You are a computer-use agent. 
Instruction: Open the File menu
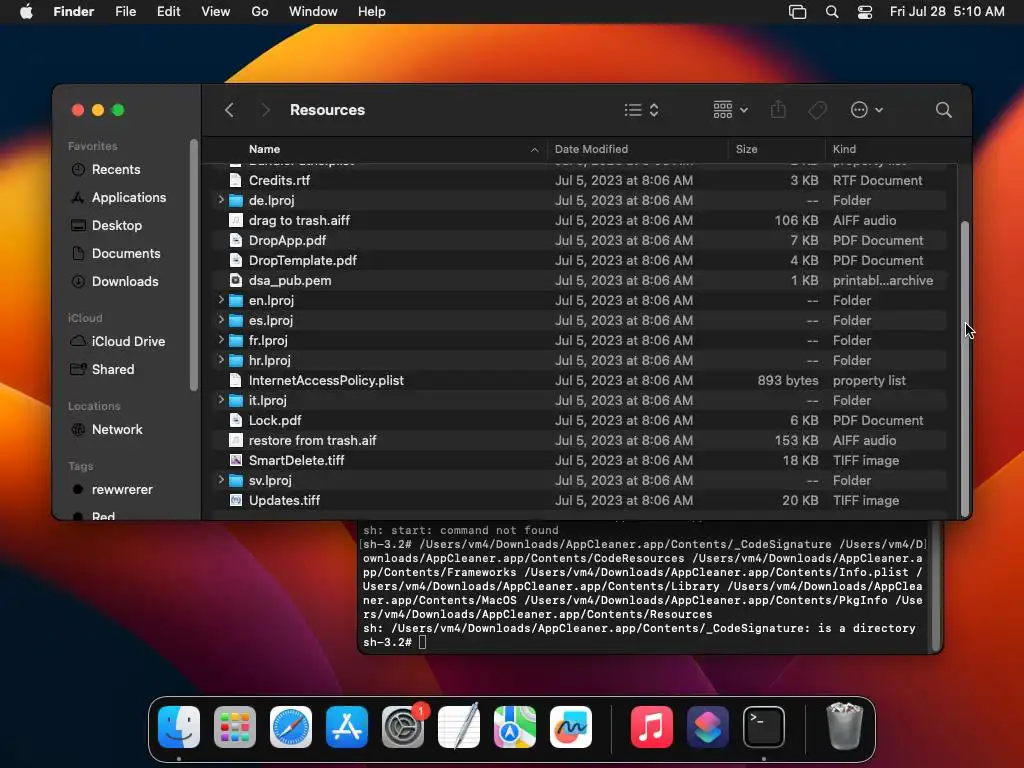pos(125,12)
